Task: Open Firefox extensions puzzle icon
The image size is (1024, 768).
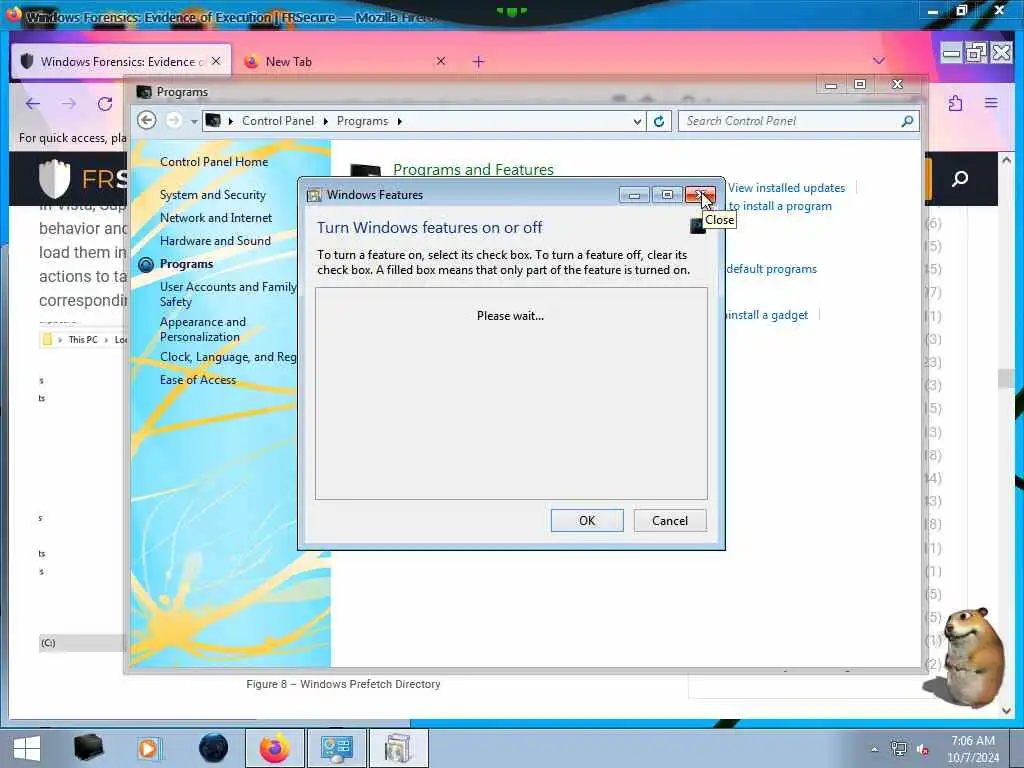Action: (x=955, y=103)
